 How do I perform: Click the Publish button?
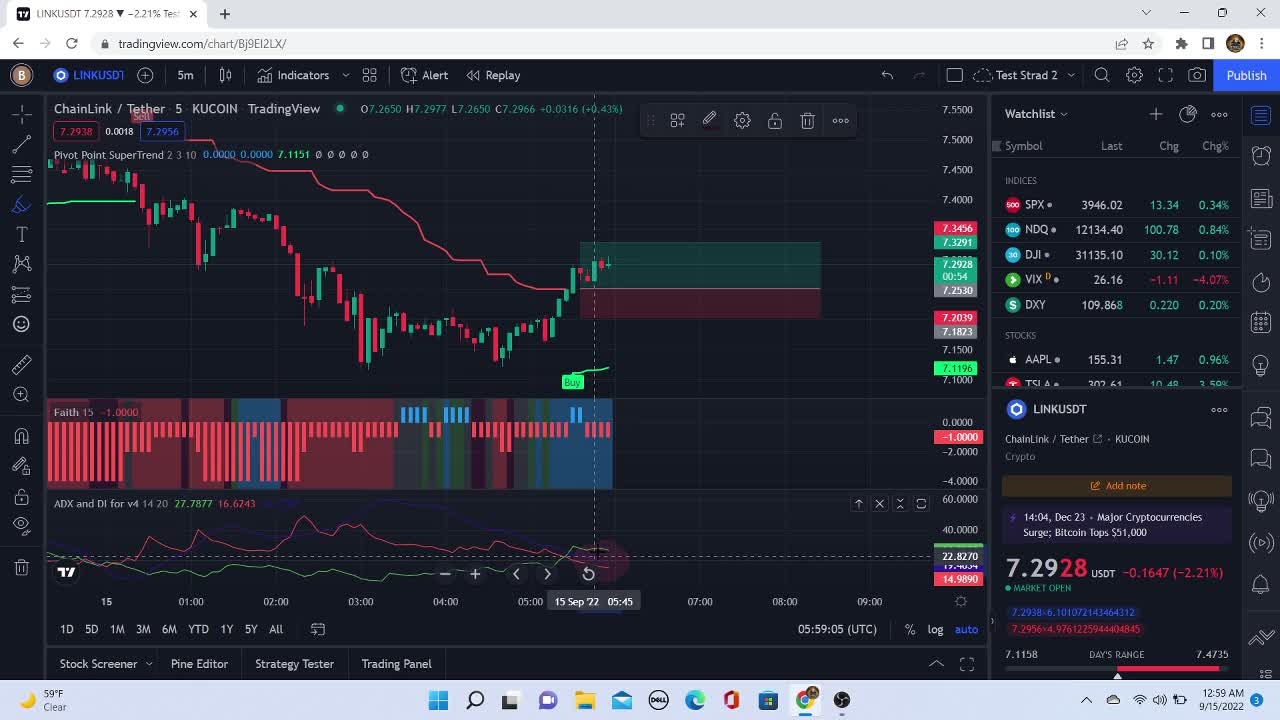(x=1246, y=75)
